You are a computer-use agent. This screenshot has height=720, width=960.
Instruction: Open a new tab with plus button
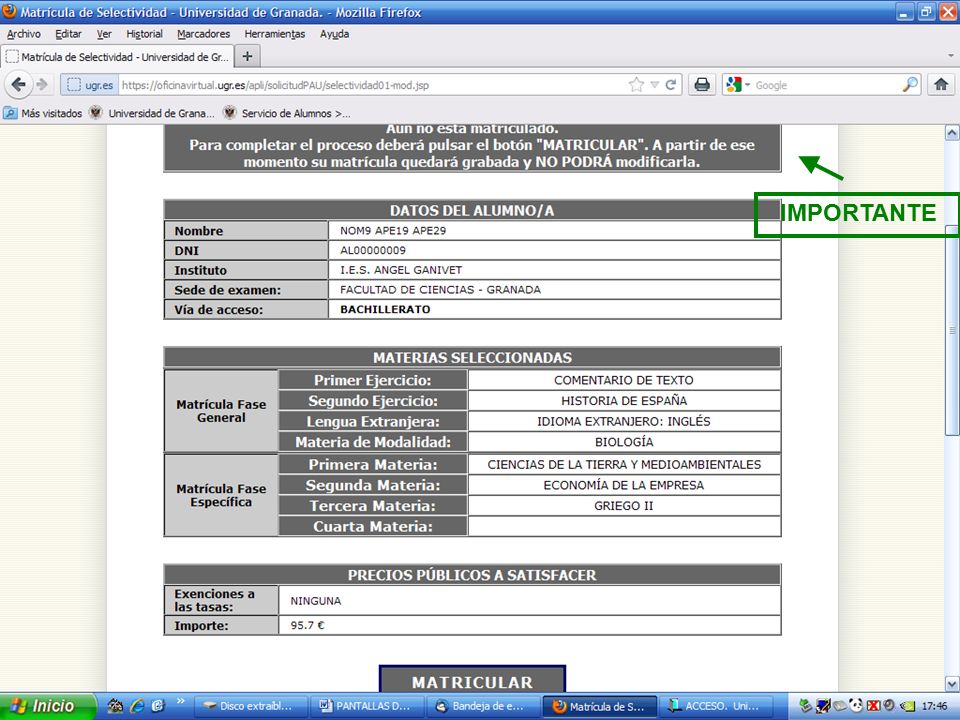point(247,57)
